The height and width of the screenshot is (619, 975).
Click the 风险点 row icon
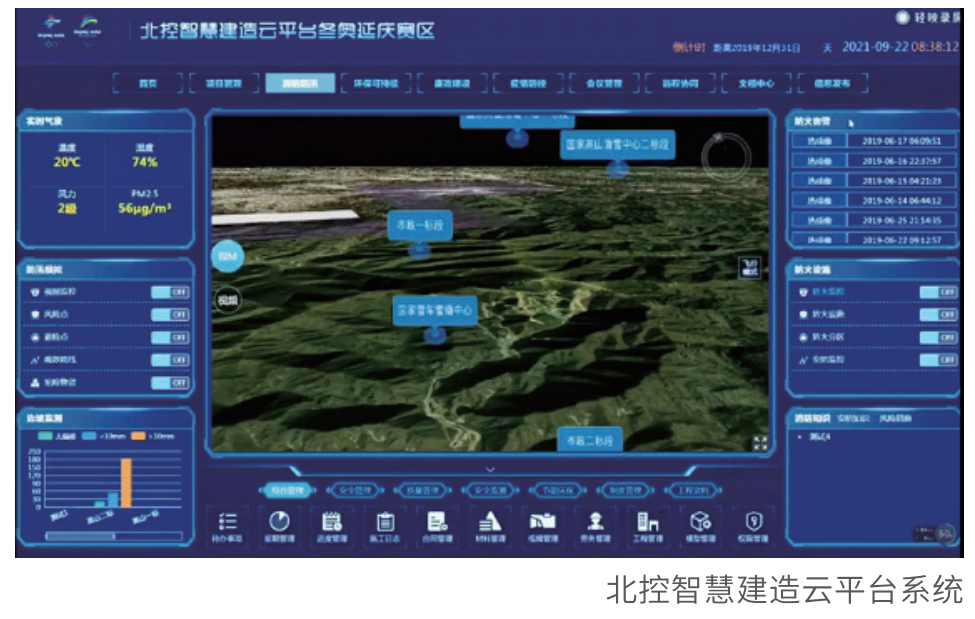pos(35,314)
